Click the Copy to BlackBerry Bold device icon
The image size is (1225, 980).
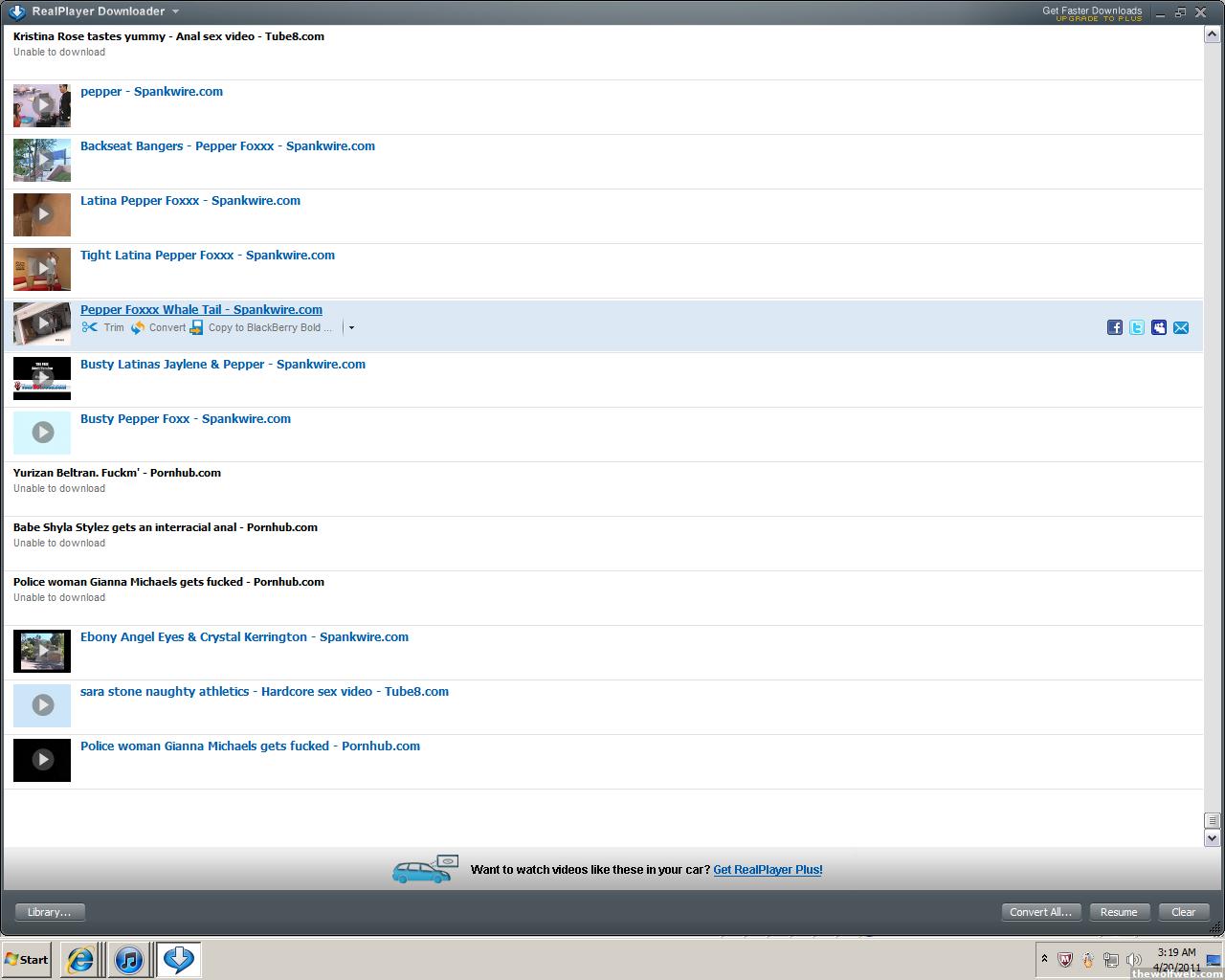click(196, 327)
